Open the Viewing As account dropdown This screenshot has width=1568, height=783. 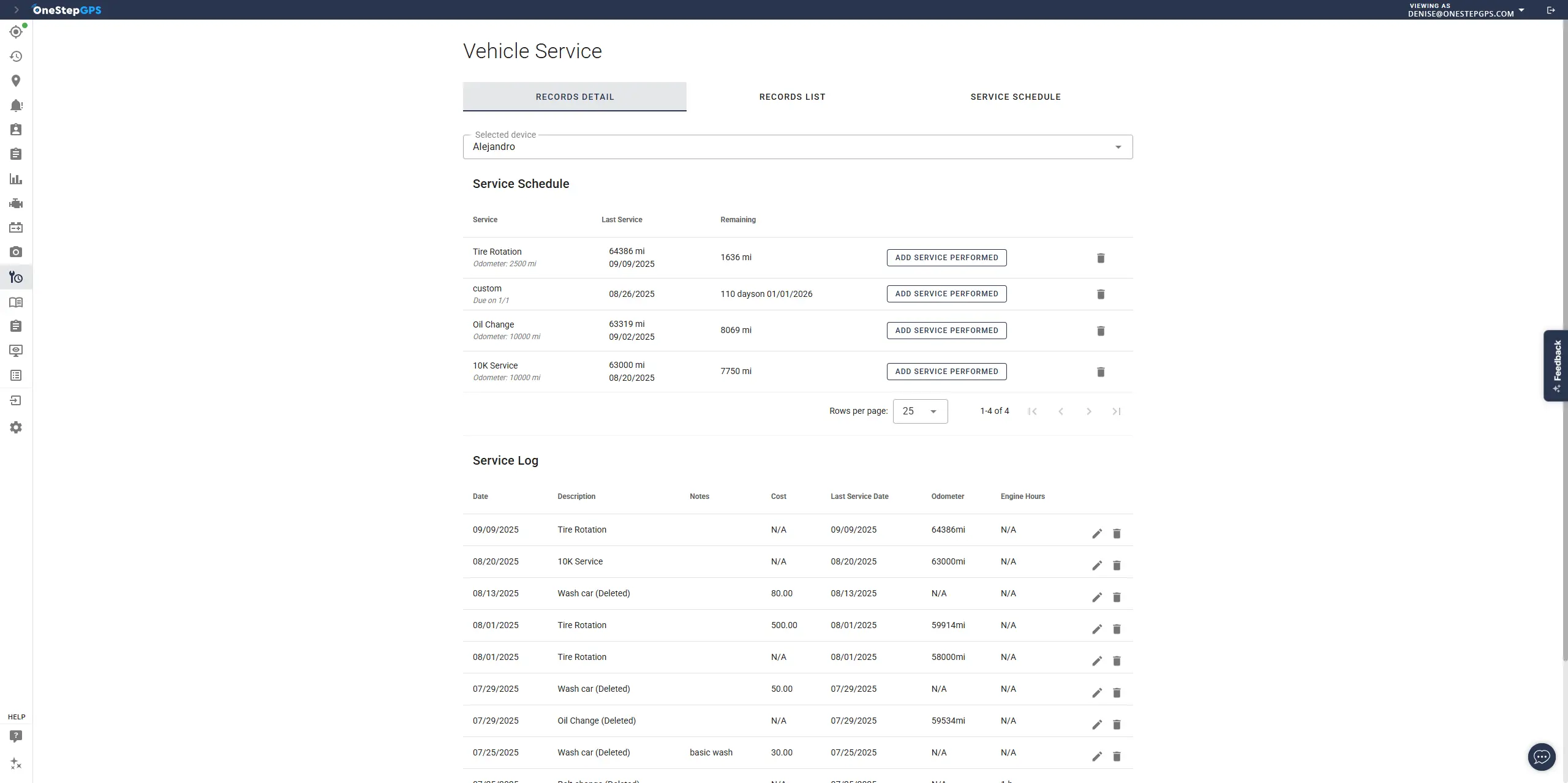(x=1466, y=10)
